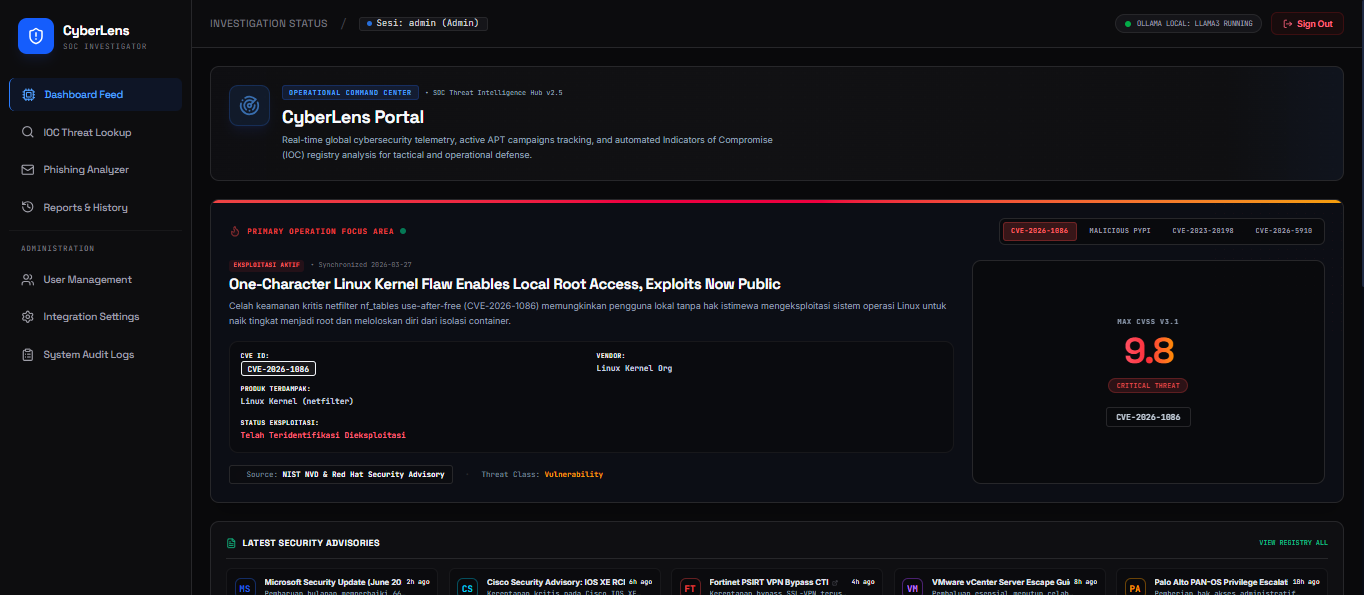The width and height of the screenshot is (1364, 595).
Task: Click the MS vendor icon
Action: coord(245,588)
